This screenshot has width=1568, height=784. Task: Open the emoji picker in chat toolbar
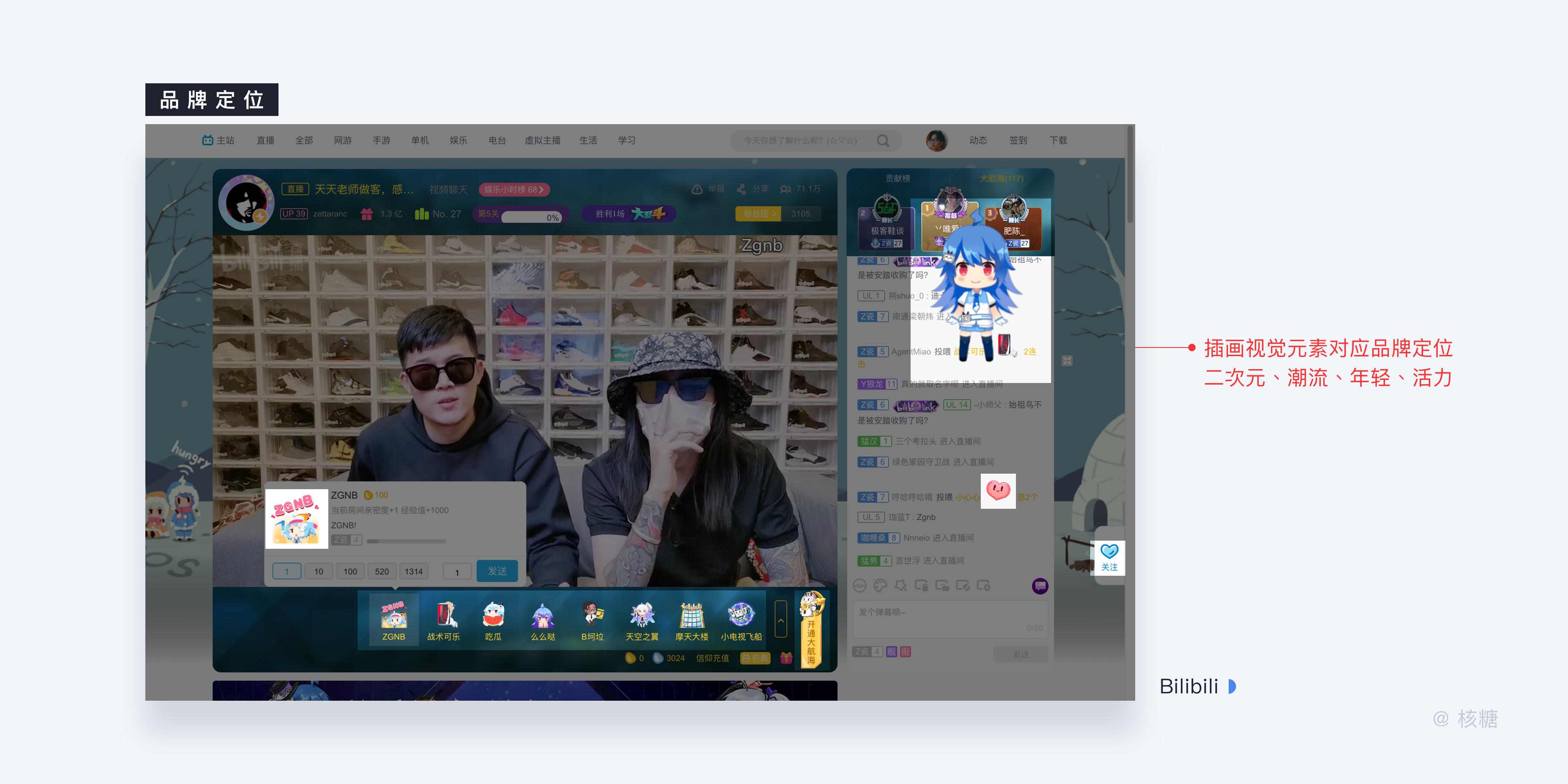point(860,586)
